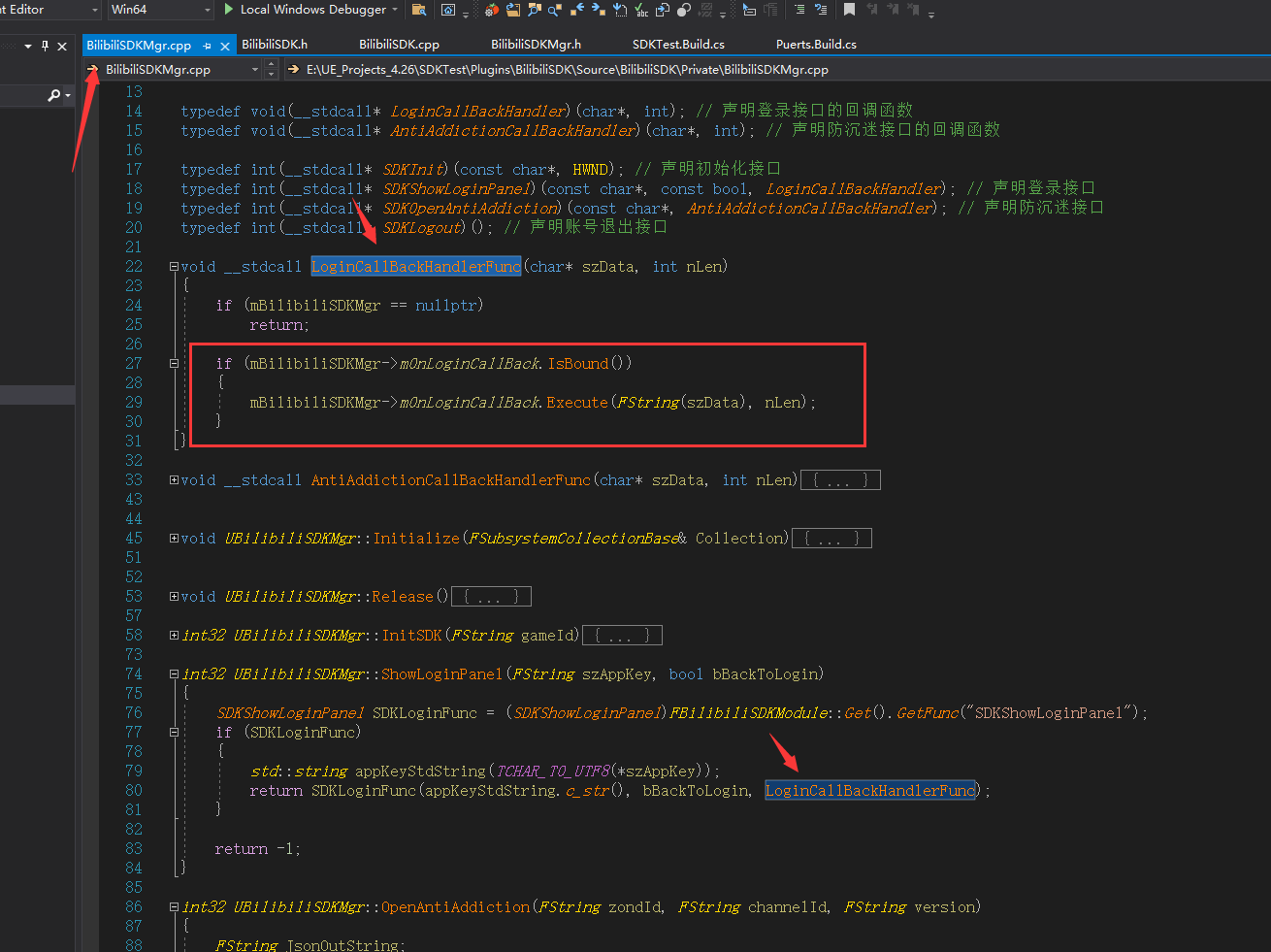Collapse LoginCallBackHandlerFunc using the minus glyph
This screenshot has height=952, width=1271.
tap(174, 266)
